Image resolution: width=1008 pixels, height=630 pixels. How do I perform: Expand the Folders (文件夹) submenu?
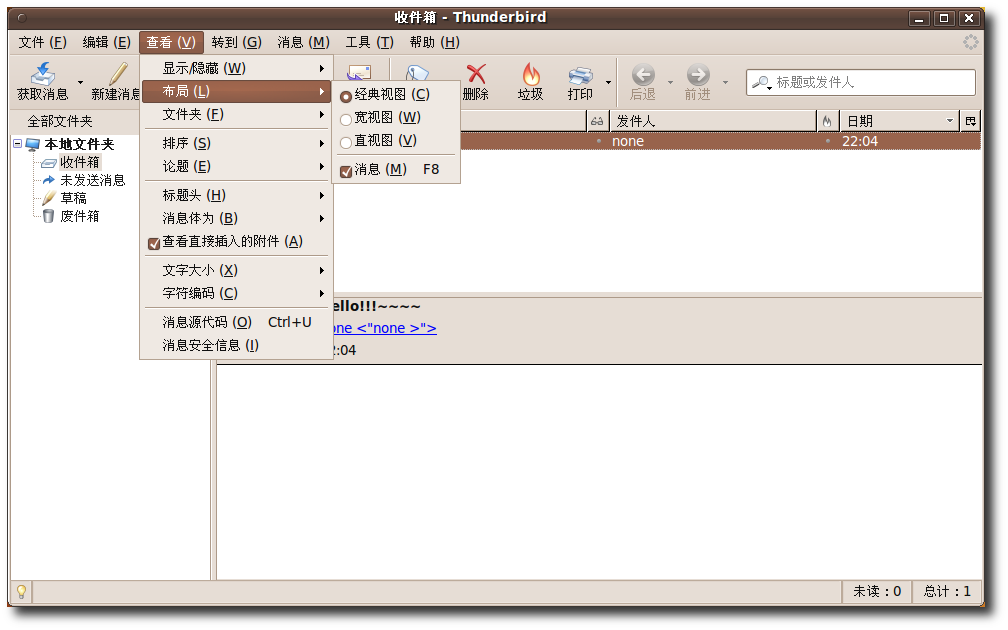[236, 114]
